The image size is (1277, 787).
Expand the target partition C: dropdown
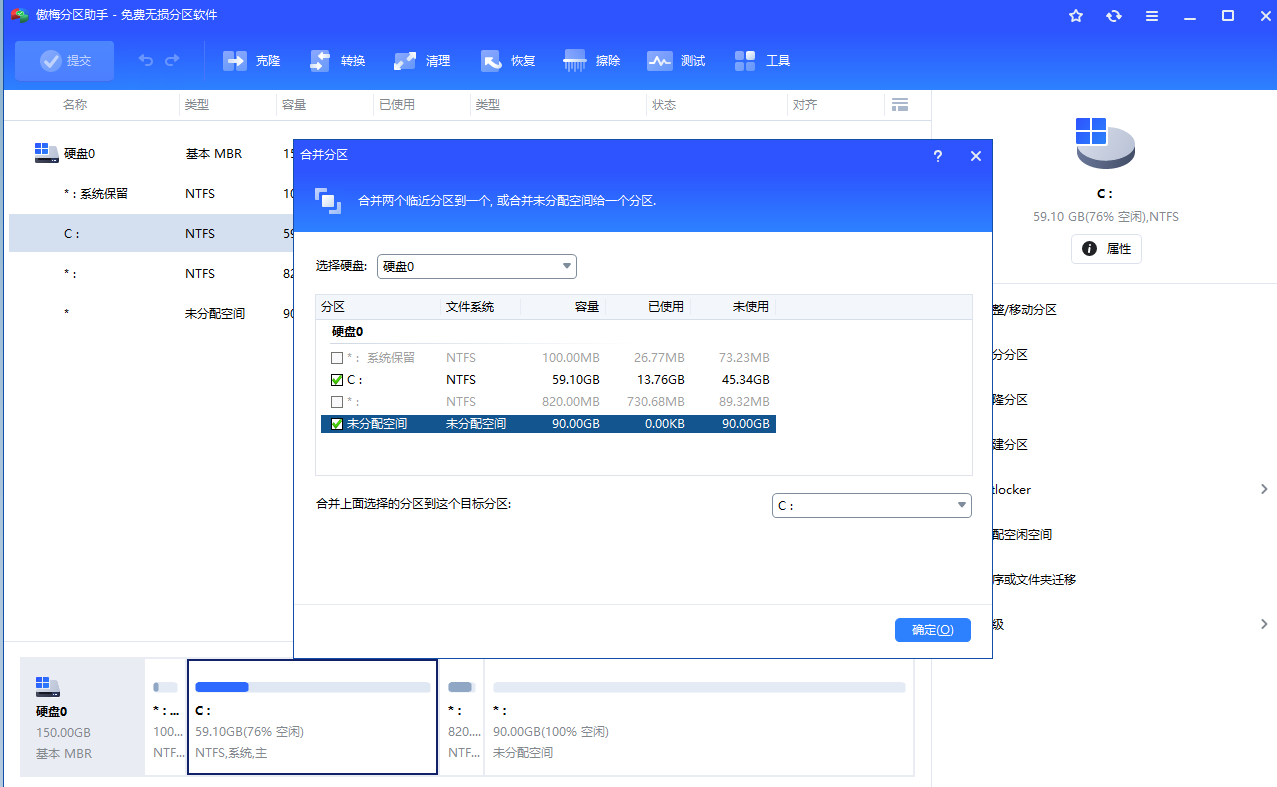click(x=871, y=506)
